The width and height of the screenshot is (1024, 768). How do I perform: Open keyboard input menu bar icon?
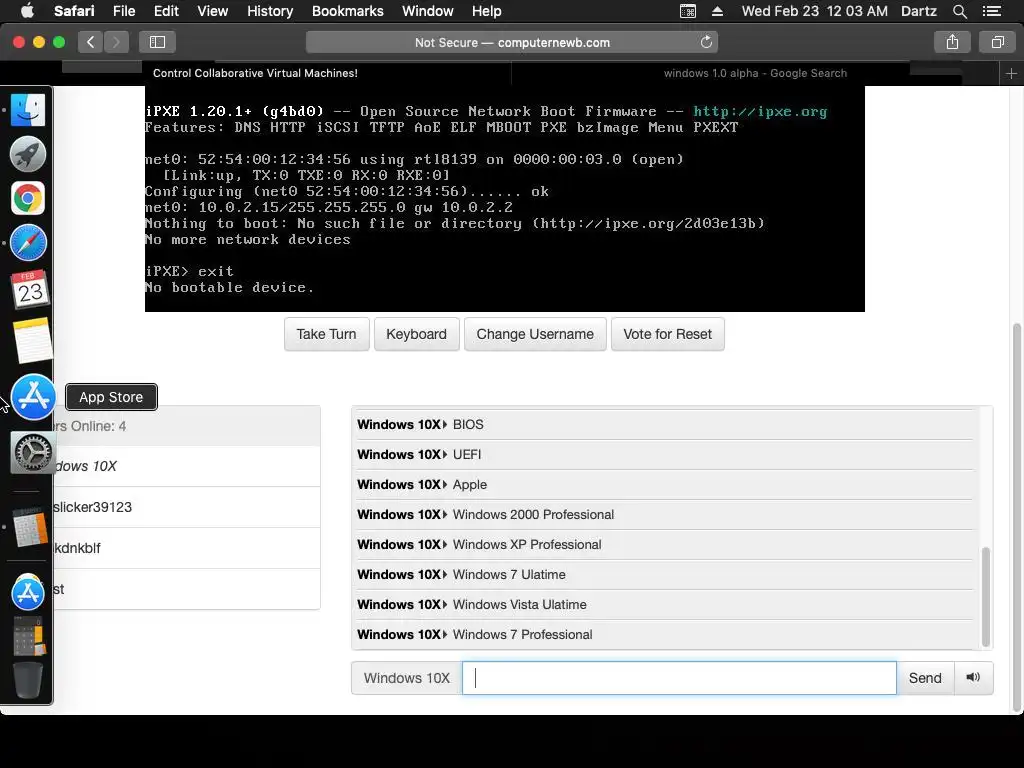point(688,11)
